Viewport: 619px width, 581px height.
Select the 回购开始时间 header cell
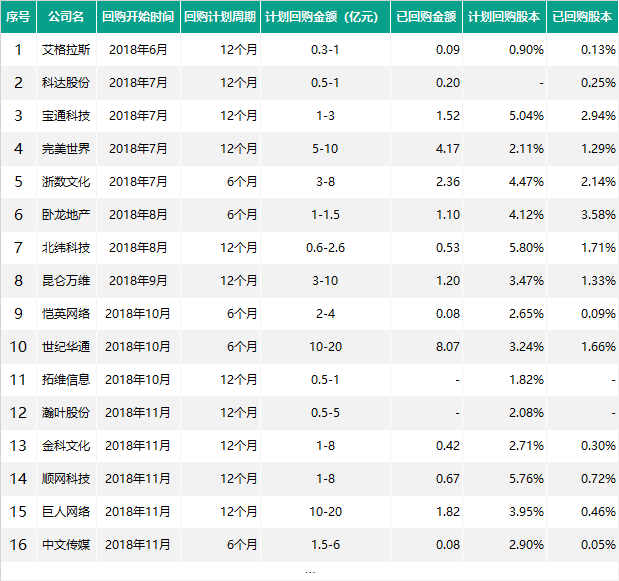pos(138,17)
